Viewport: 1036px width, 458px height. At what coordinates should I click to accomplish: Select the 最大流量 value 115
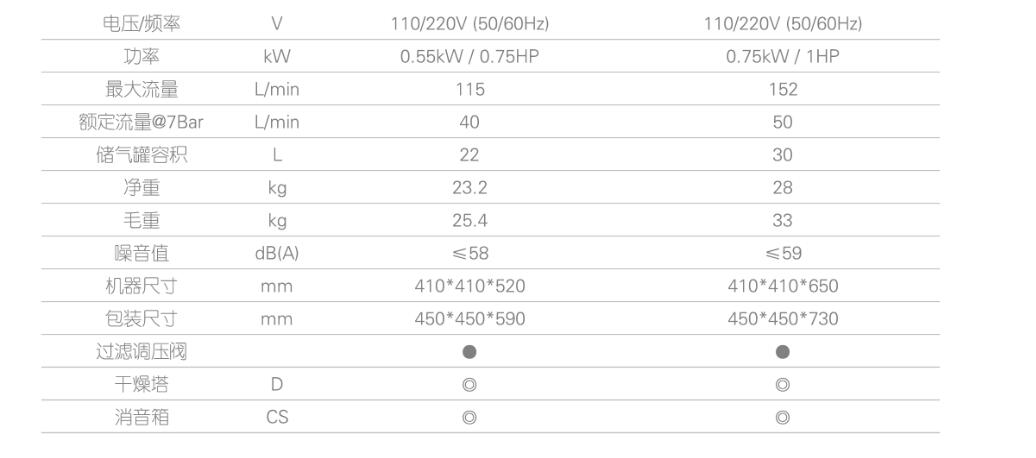(x=470, y=89)
